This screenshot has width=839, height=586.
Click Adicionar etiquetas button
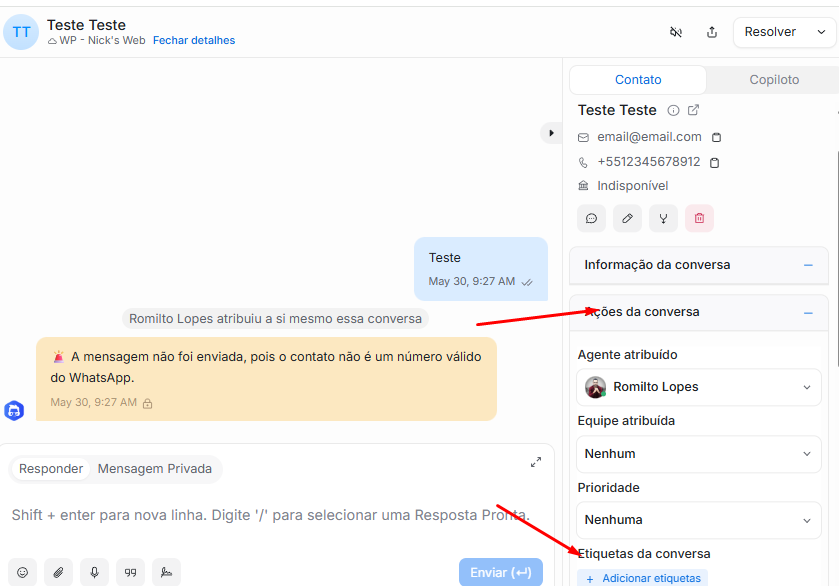642,578
